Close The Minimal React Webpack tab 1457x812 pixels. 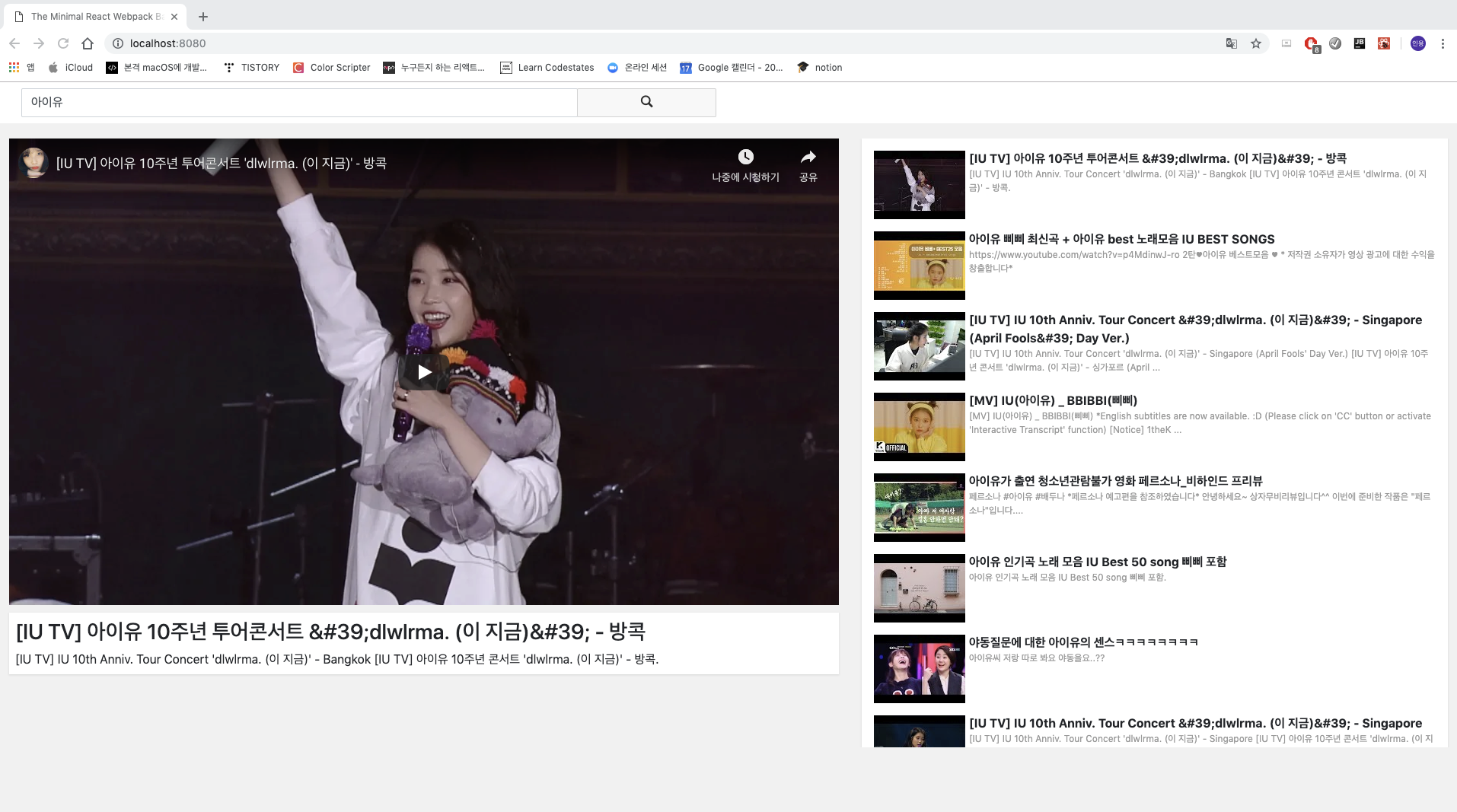pyautogui.click(x=174, y=16)
